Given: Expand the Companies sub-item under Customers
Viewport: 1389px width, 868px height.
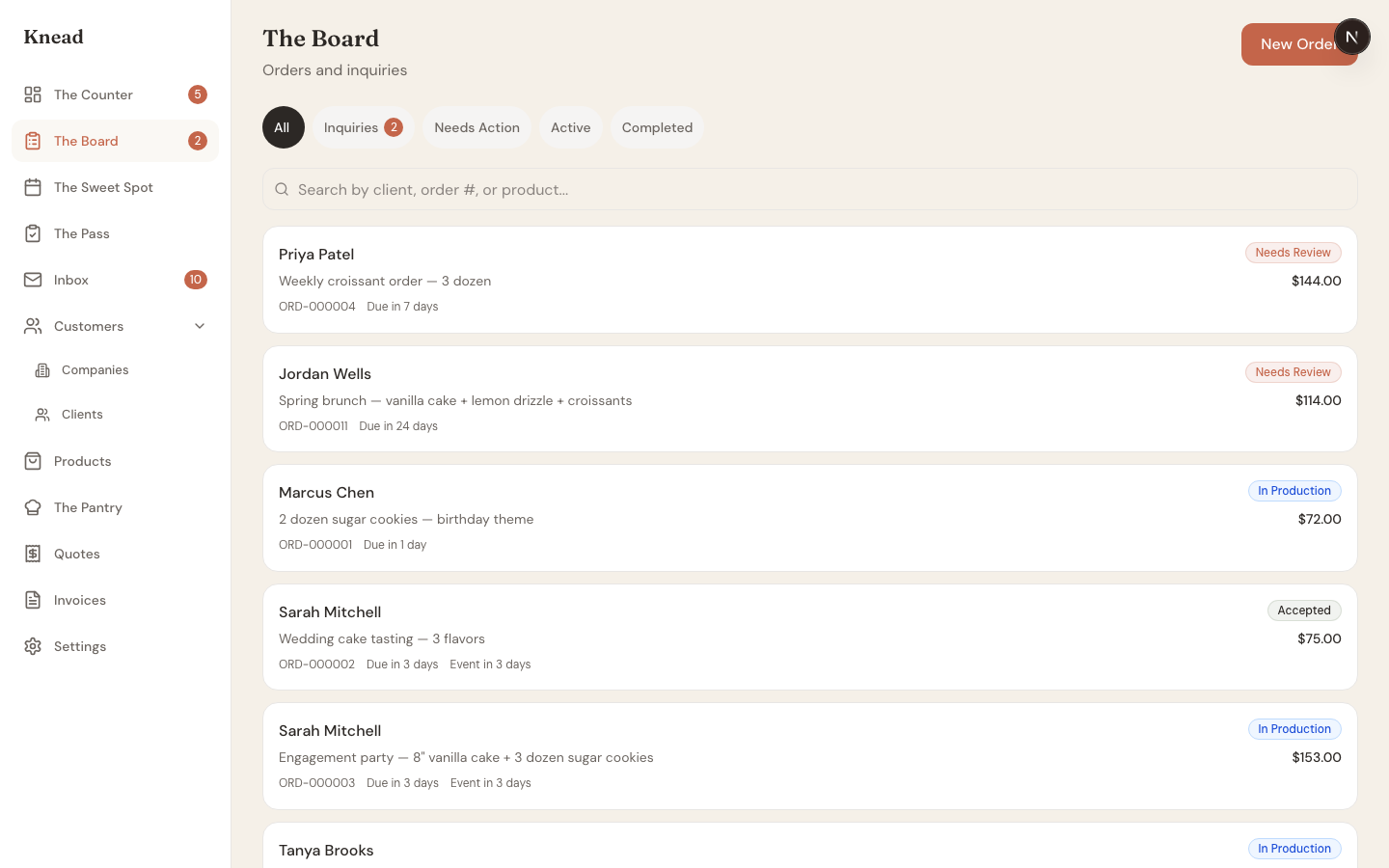Looking at the screenshot, I should click(x=95, y=369).
